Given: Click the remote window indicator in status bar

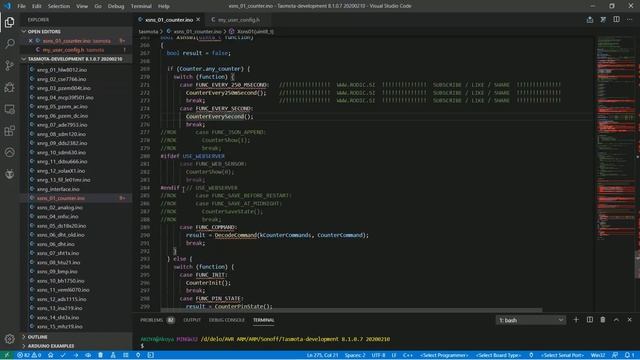Looking at the screenshot, I should pyautogui.click(x=7, y=355).
